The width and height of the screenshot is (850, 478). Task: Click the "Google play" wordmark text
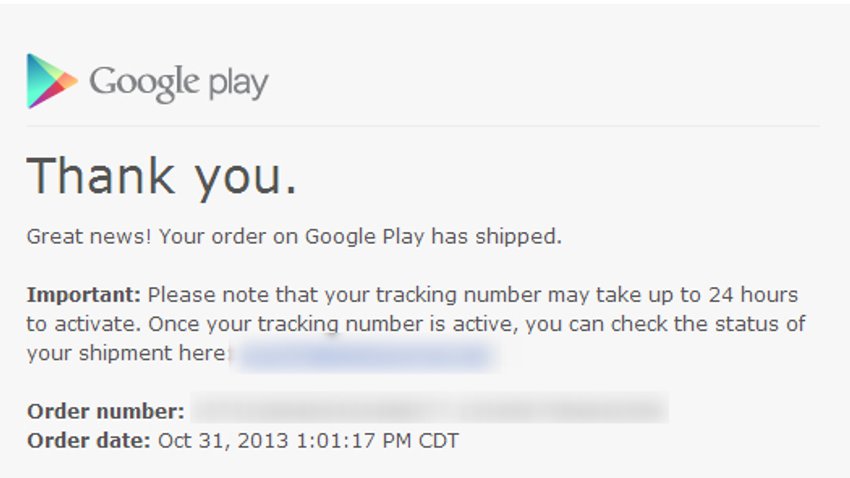[179, 83]
